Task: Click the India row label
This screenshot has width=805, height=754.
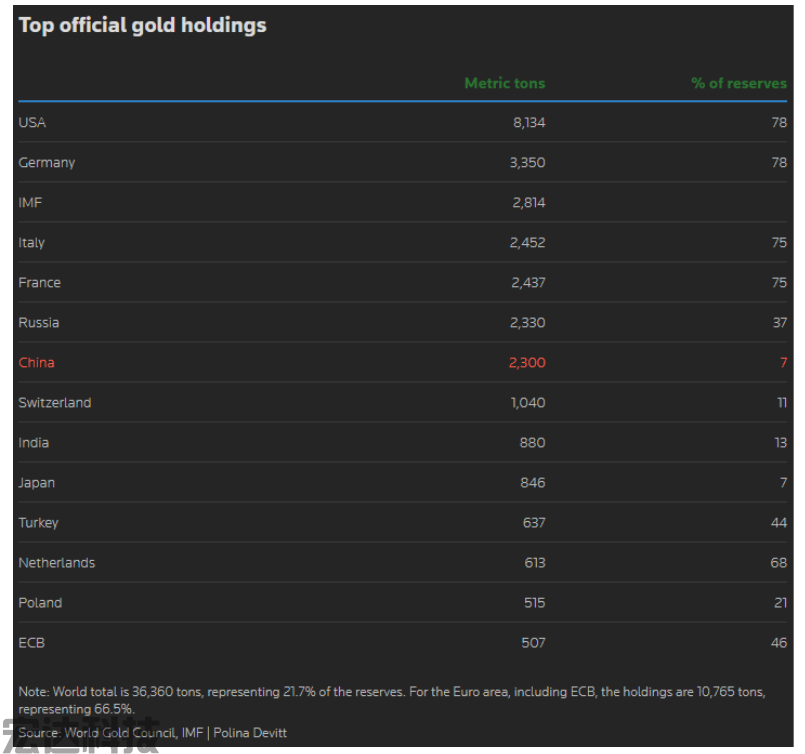Action: (x=33, y=442)
